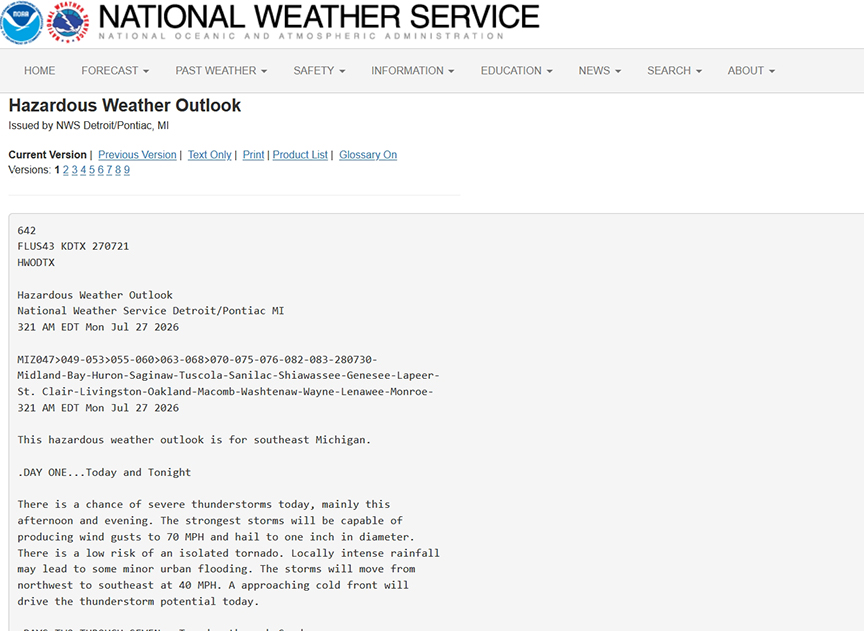Open version 4 of the outlook
Screen dimensions: 864x631
click(83, 170)
